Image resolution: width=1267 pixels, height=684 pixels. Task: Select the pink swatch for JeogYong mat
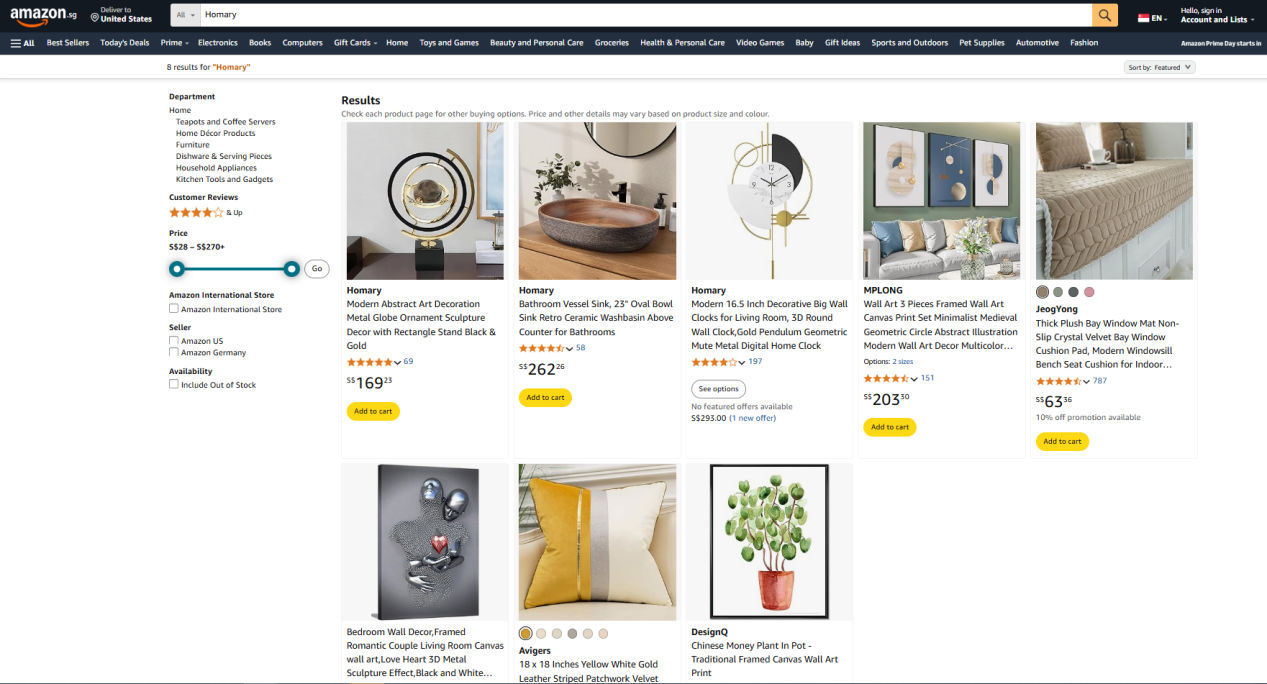pos(1089,292)
